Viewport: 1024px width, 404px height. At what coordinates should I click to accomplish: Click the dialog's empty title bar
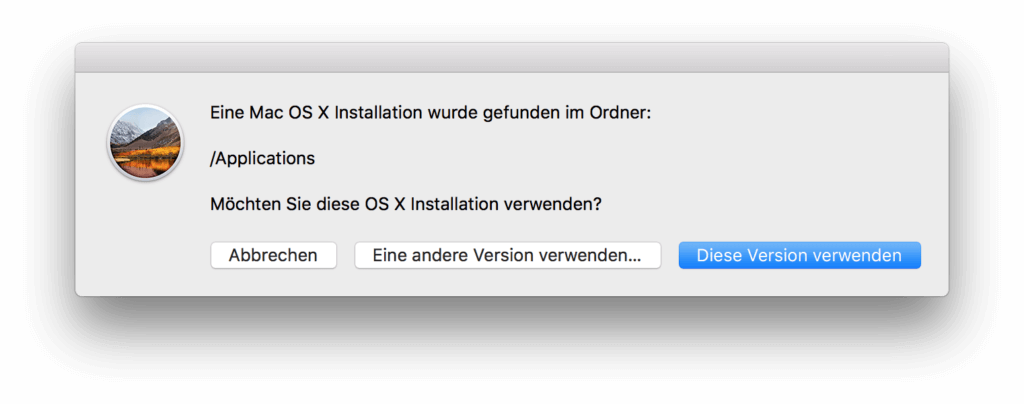tap(511, 57)
